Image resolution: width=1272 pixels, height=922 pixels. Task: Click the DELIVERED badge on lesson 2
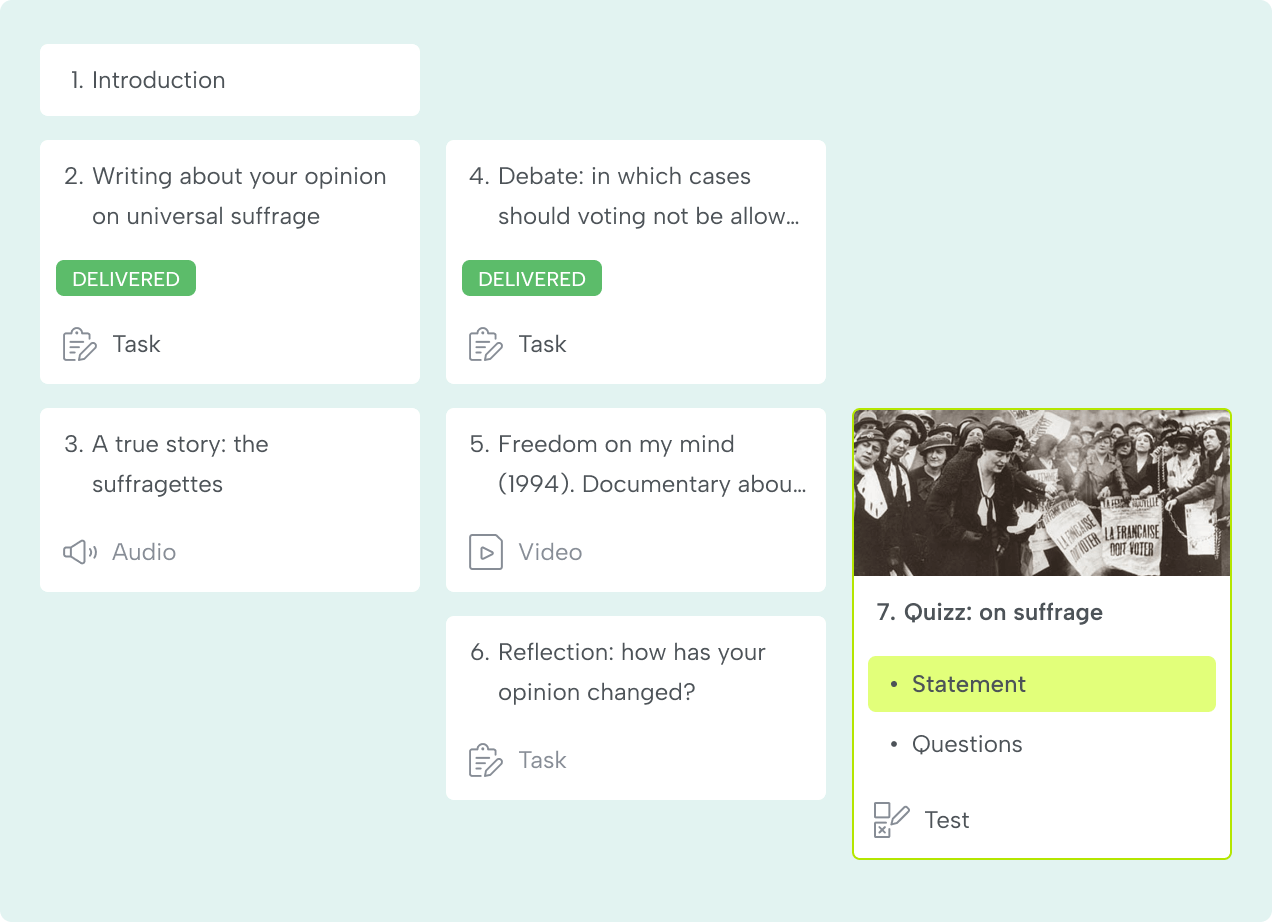click(x=126, y=278)
